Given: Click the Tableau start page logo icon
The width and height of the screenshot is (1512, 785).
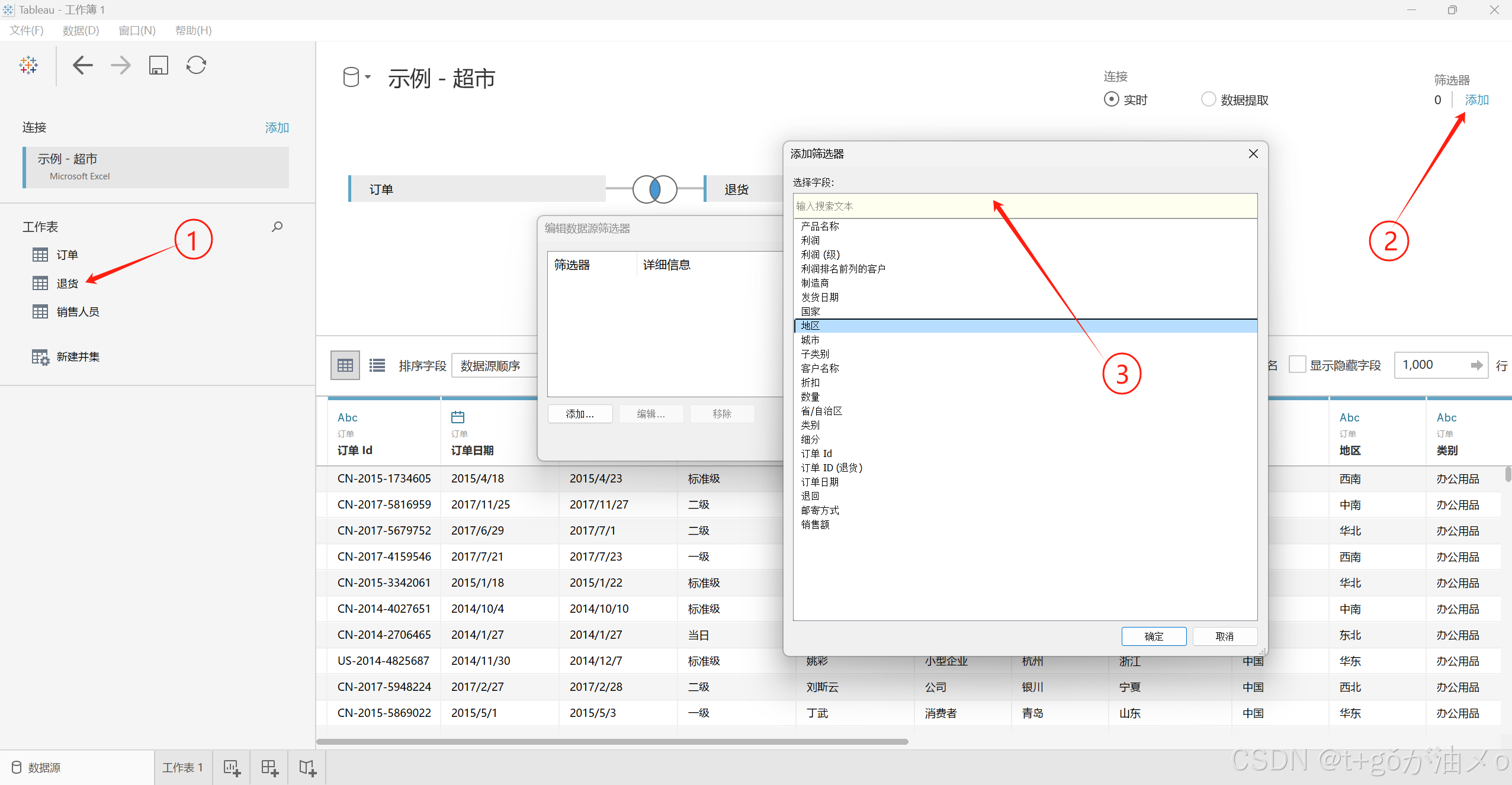Looking at the screenshot, I should (x=28, y=65).
